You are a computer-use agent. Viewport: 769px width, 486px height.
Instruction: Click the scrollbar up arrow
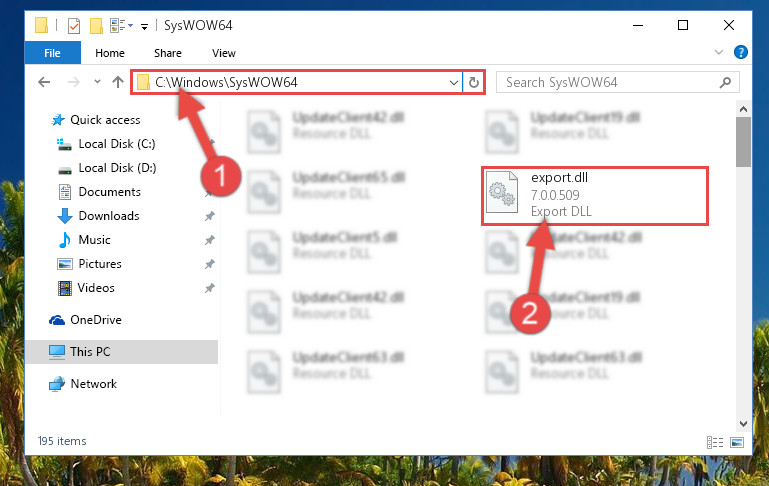(743, 109)
